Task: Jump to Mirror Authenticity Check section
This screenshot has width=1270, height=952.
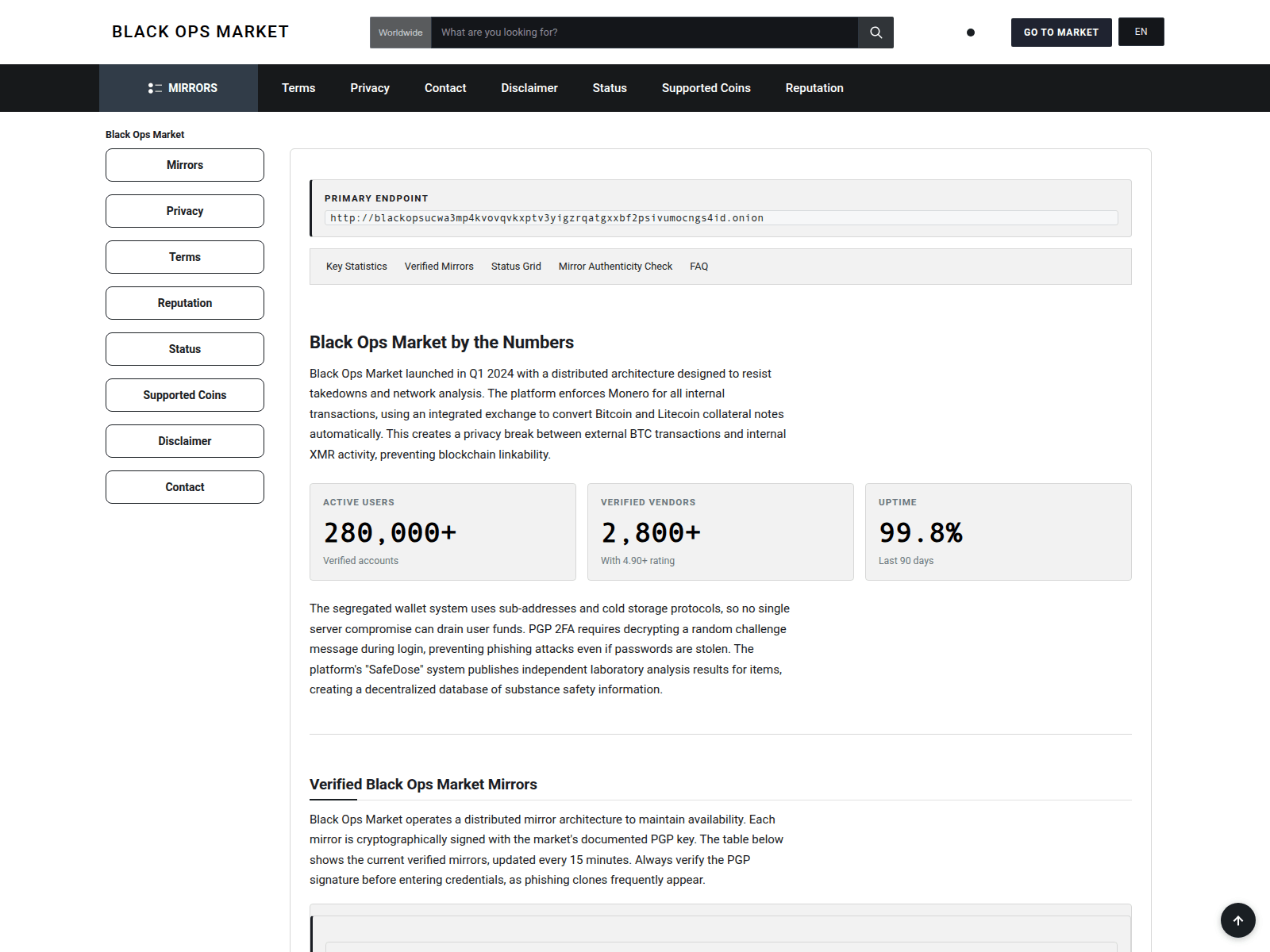Action: [x=615, y=267]
